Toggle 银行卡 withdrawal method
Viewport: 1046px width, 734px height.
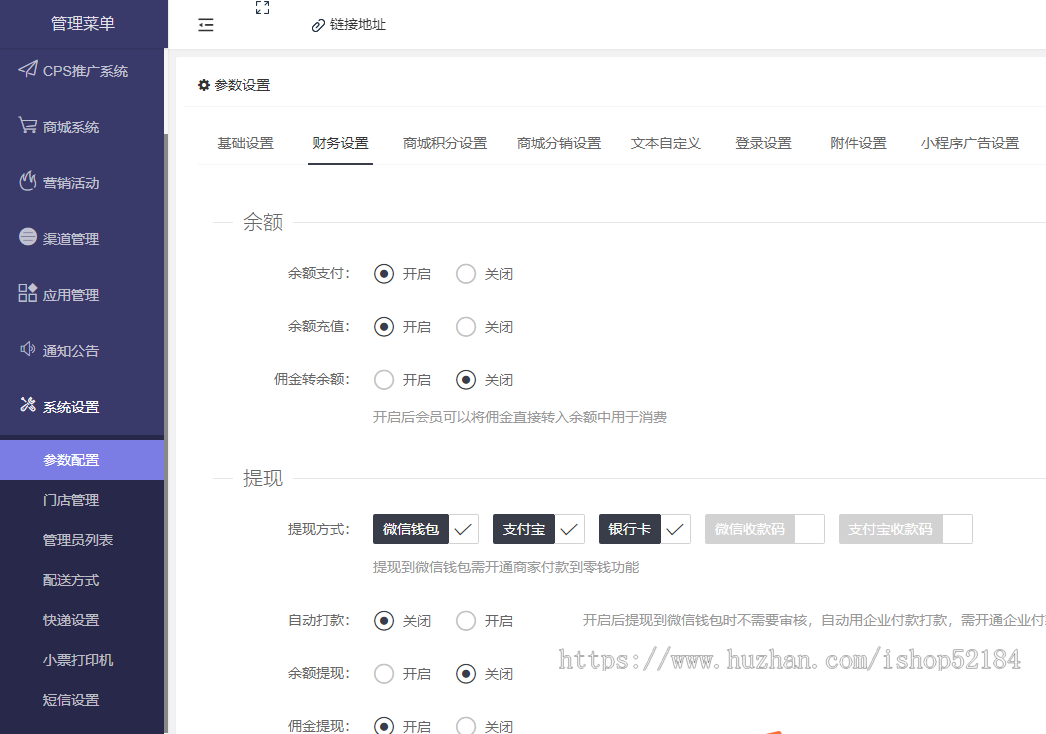click(x=644, y=529)
